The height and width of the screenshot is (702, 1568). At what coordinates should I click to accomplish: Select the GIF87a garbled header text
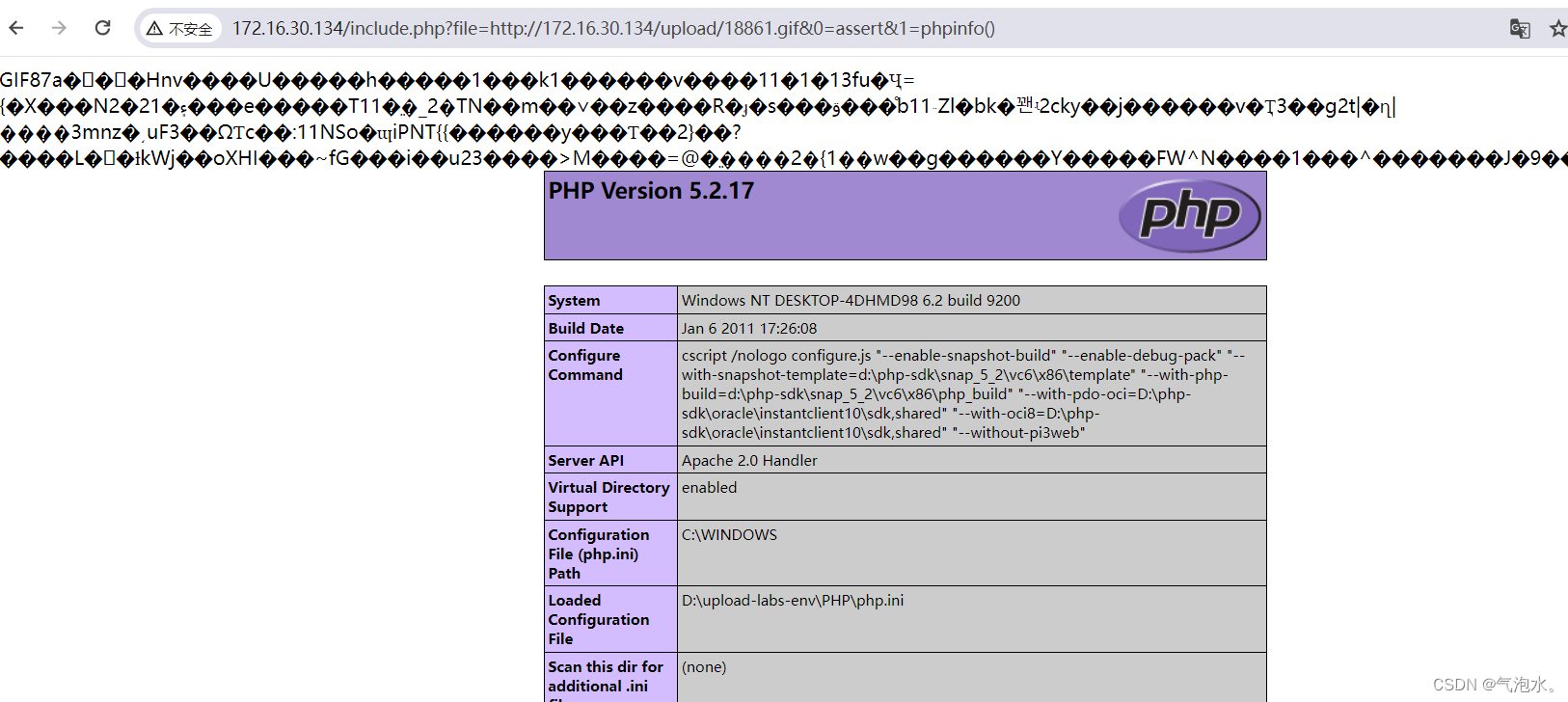coord(784,120)
